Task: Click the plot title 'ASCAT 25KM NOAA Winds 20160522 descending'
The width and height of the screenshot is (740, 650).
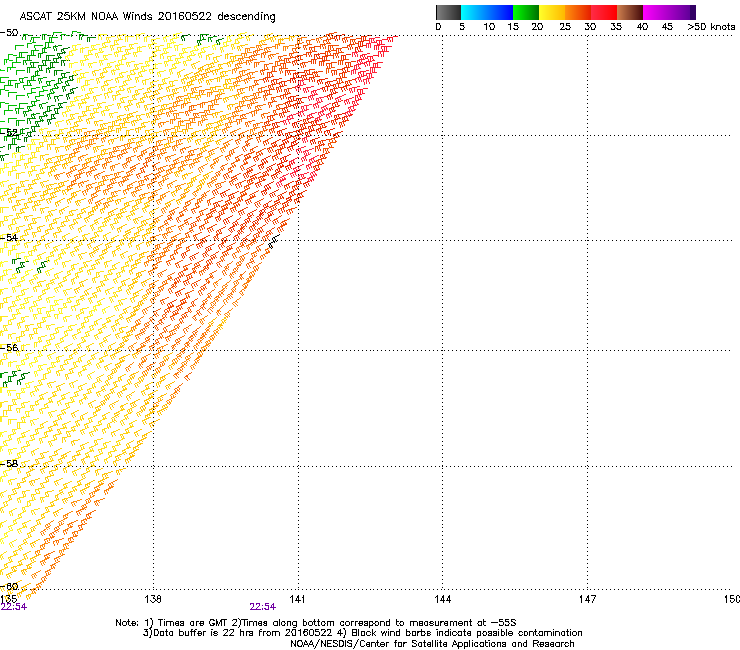Action: 147,17
